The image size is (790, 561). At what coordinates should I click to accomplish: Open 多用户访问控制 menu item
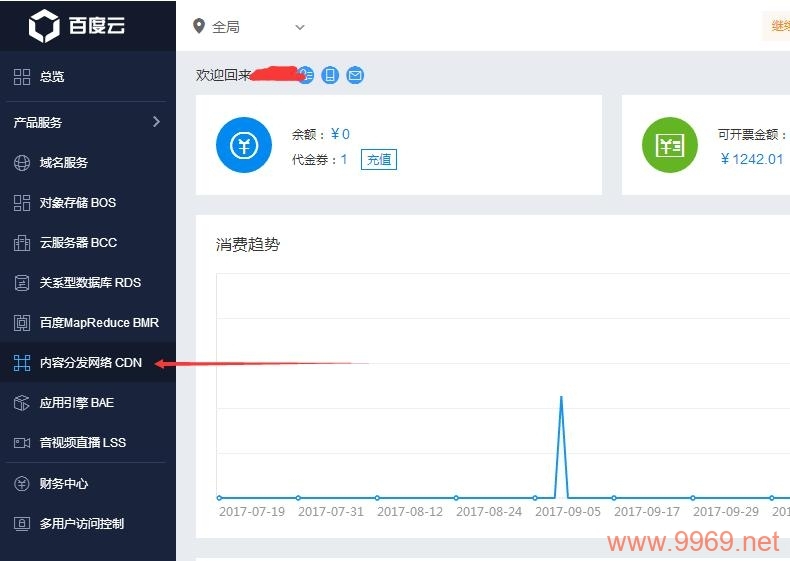click(88, 524)
